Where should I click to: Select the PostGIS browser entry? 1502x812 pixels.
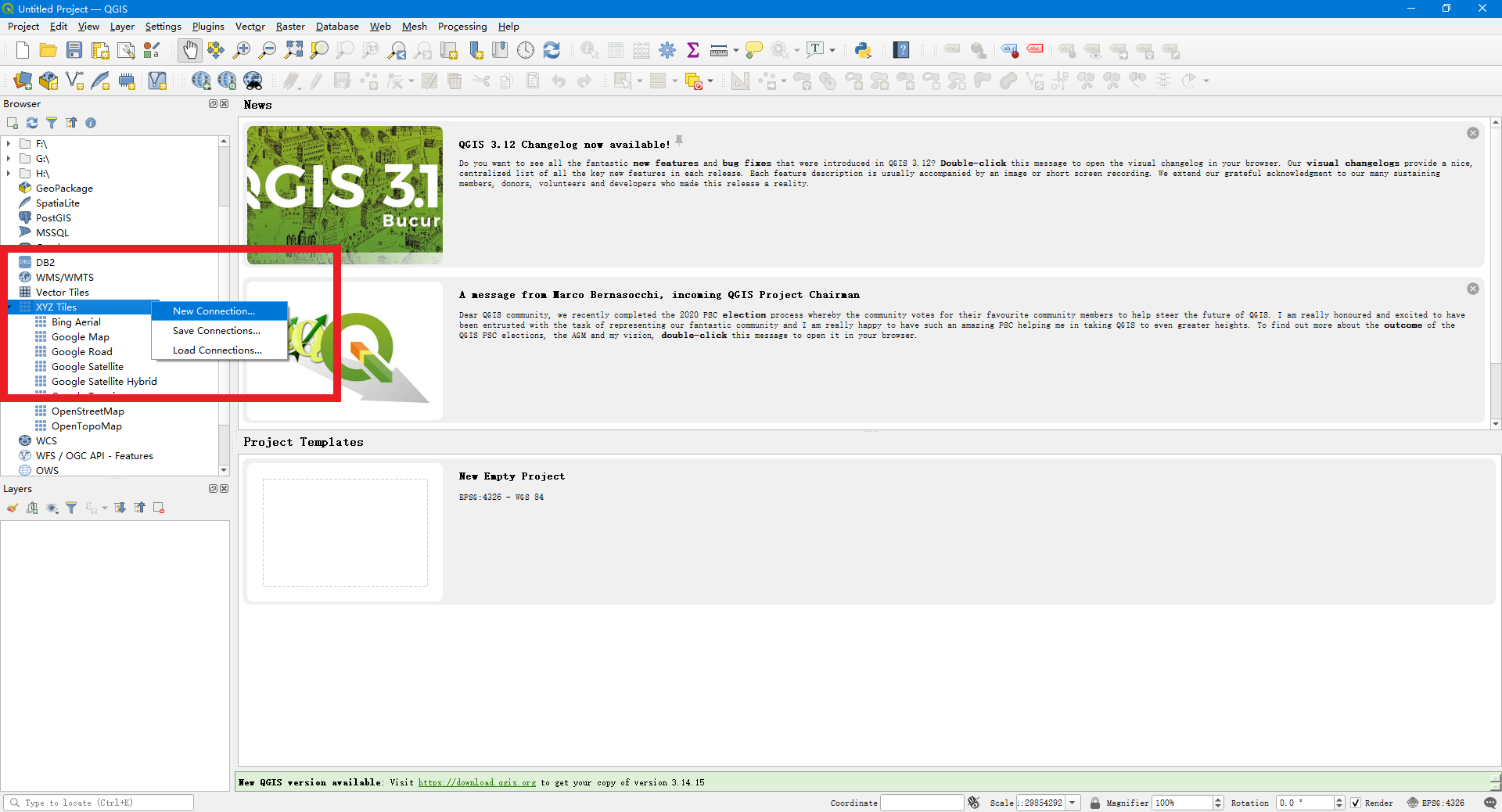(53, 218)
